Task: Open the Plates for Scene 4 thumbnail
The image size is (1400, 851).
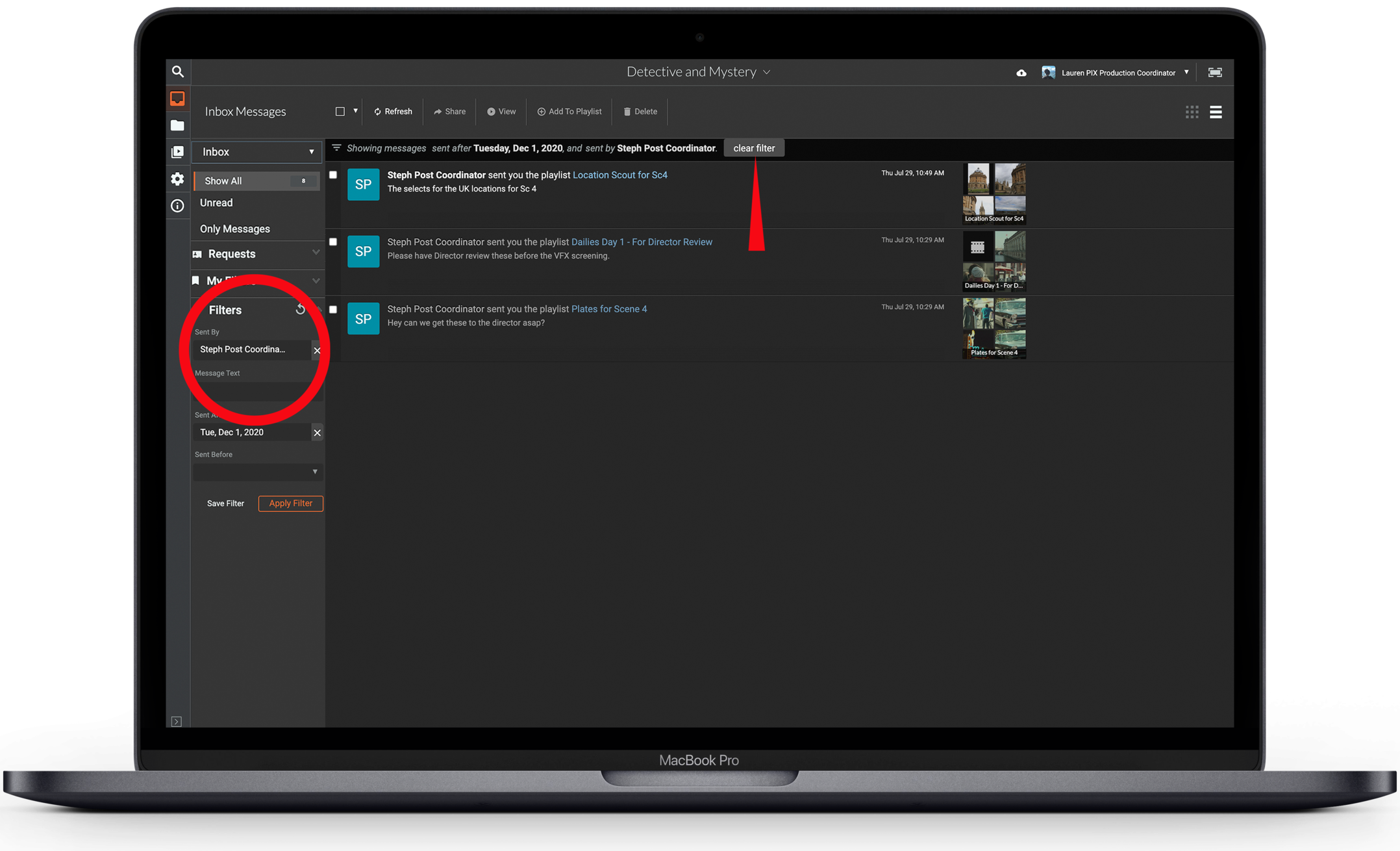Action: (994, 327)
